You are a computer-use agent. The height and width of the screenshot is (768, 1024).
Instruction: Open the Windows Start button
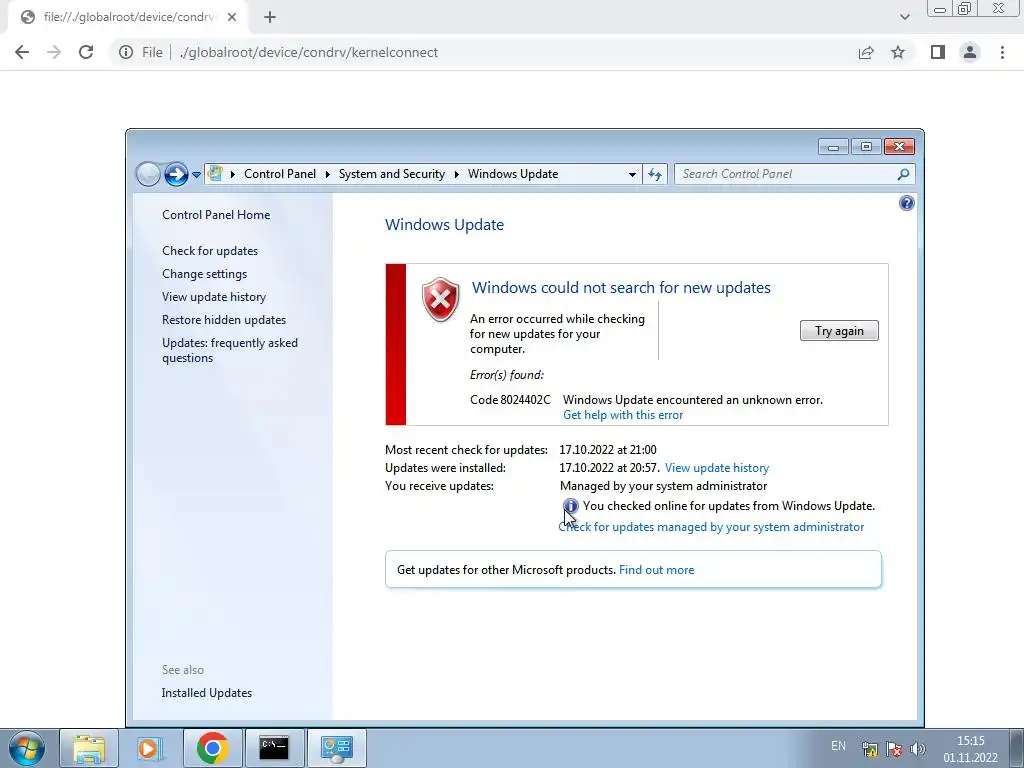click(27, 748)
